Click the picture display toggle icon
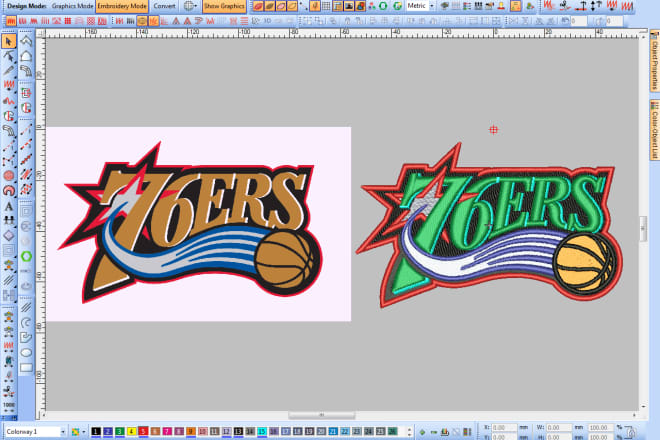The width and height of the screenshot is (660, 440). click(349, 6)
